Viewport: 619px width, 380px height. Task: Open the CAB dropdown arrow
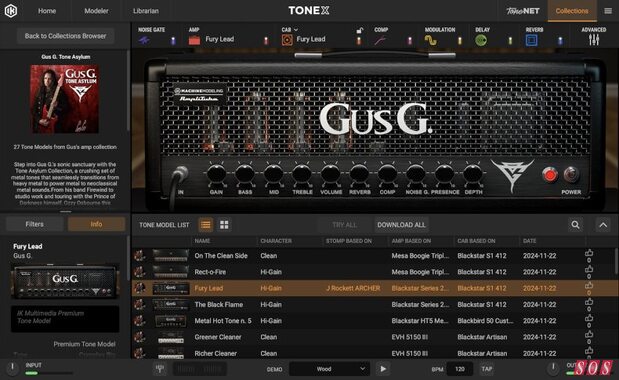click(296, 30)
